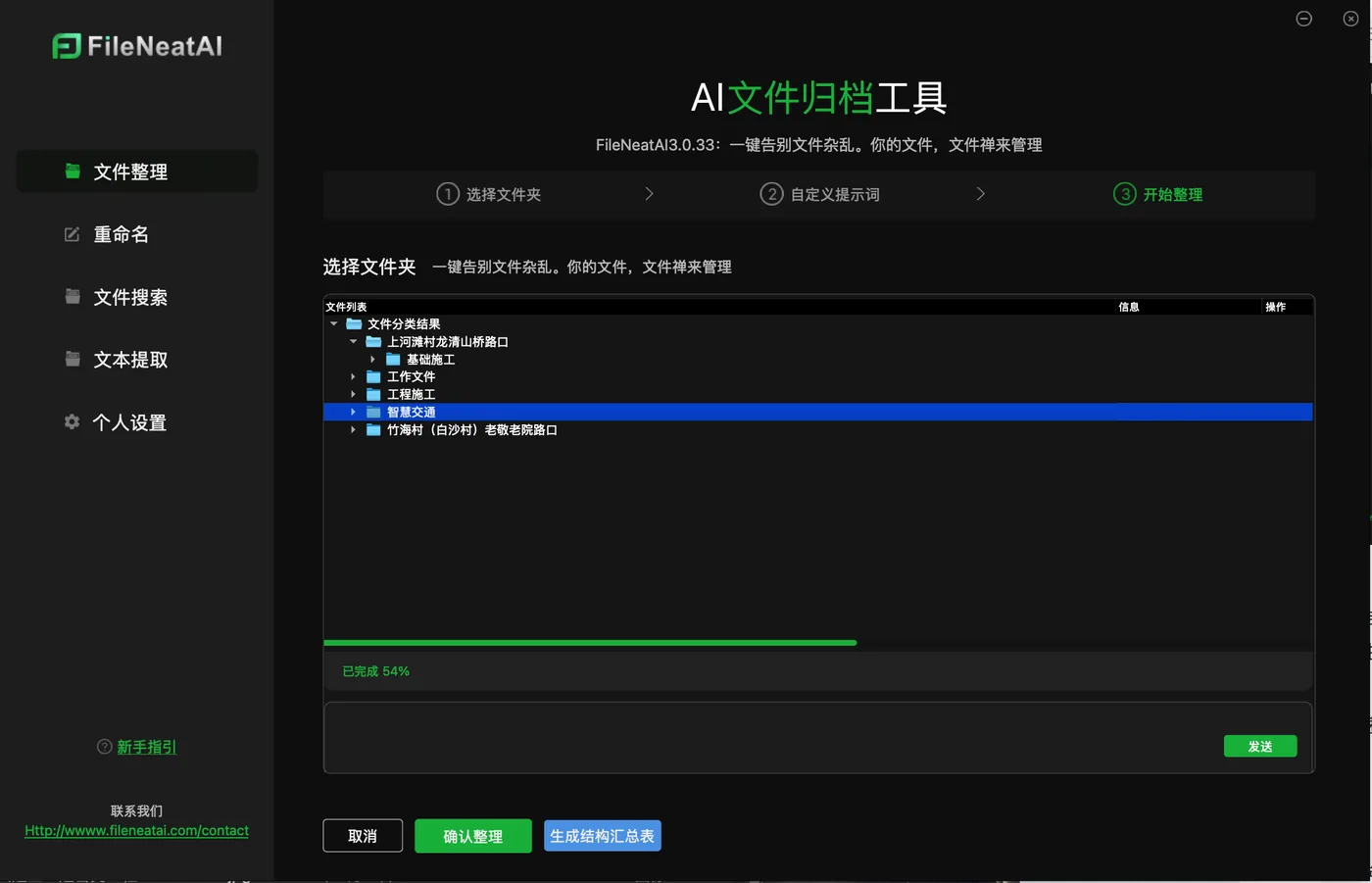Expand the 竹海村（白沙村）老敬老院路口 folder

[x=354, y=429]
